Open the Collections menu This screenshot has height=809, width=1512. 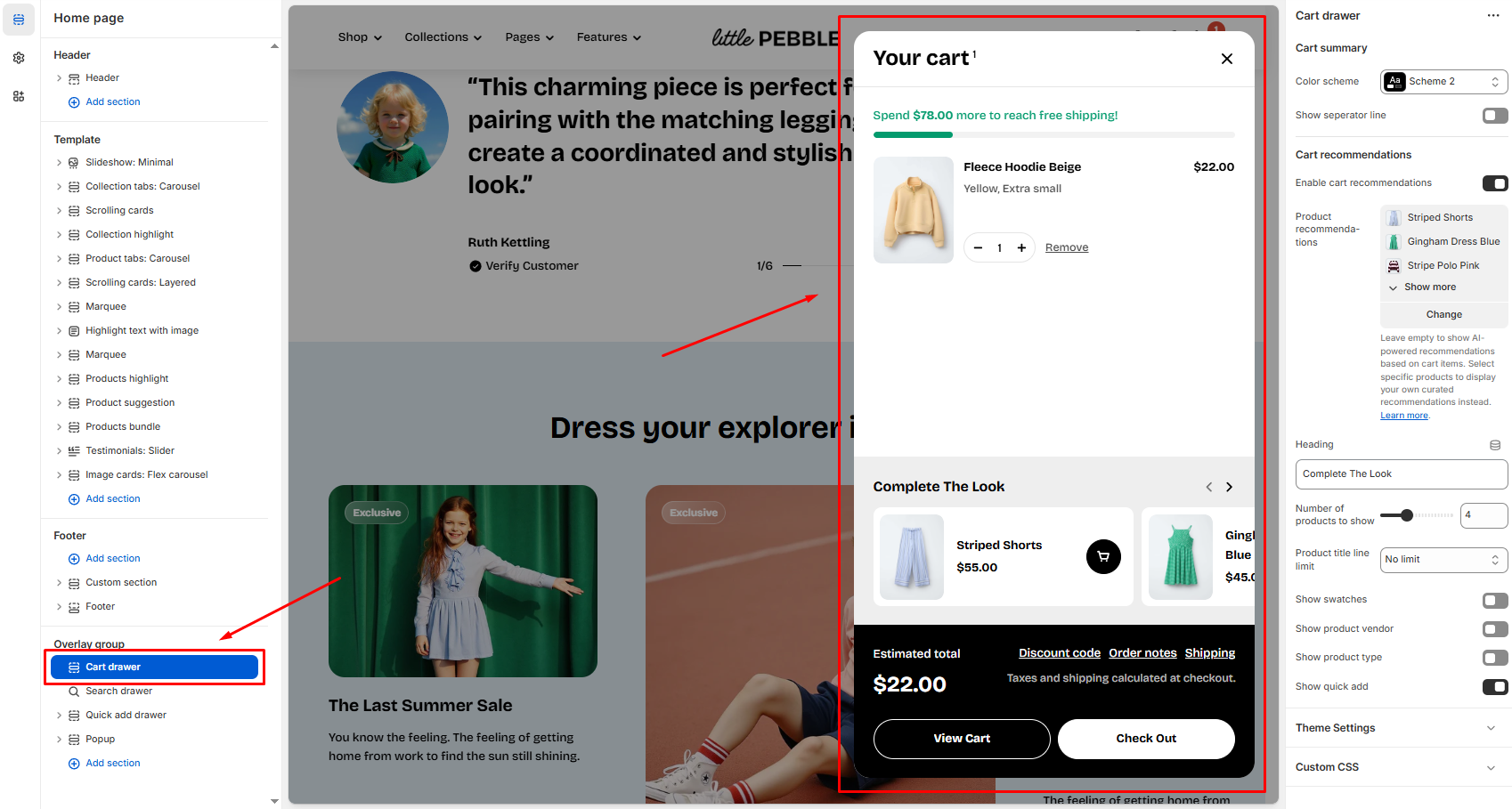pos(443,37)
